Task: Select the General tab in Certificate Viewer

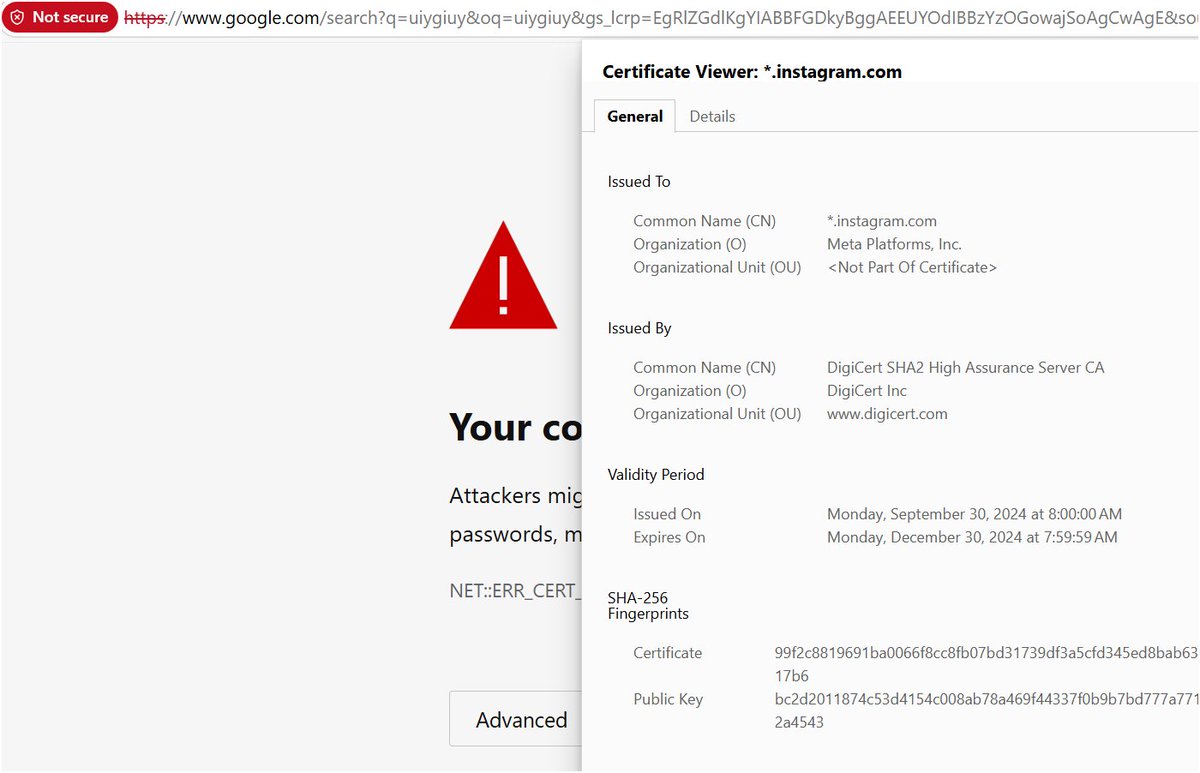Action: pyautogui.click(x=635, y=116)
